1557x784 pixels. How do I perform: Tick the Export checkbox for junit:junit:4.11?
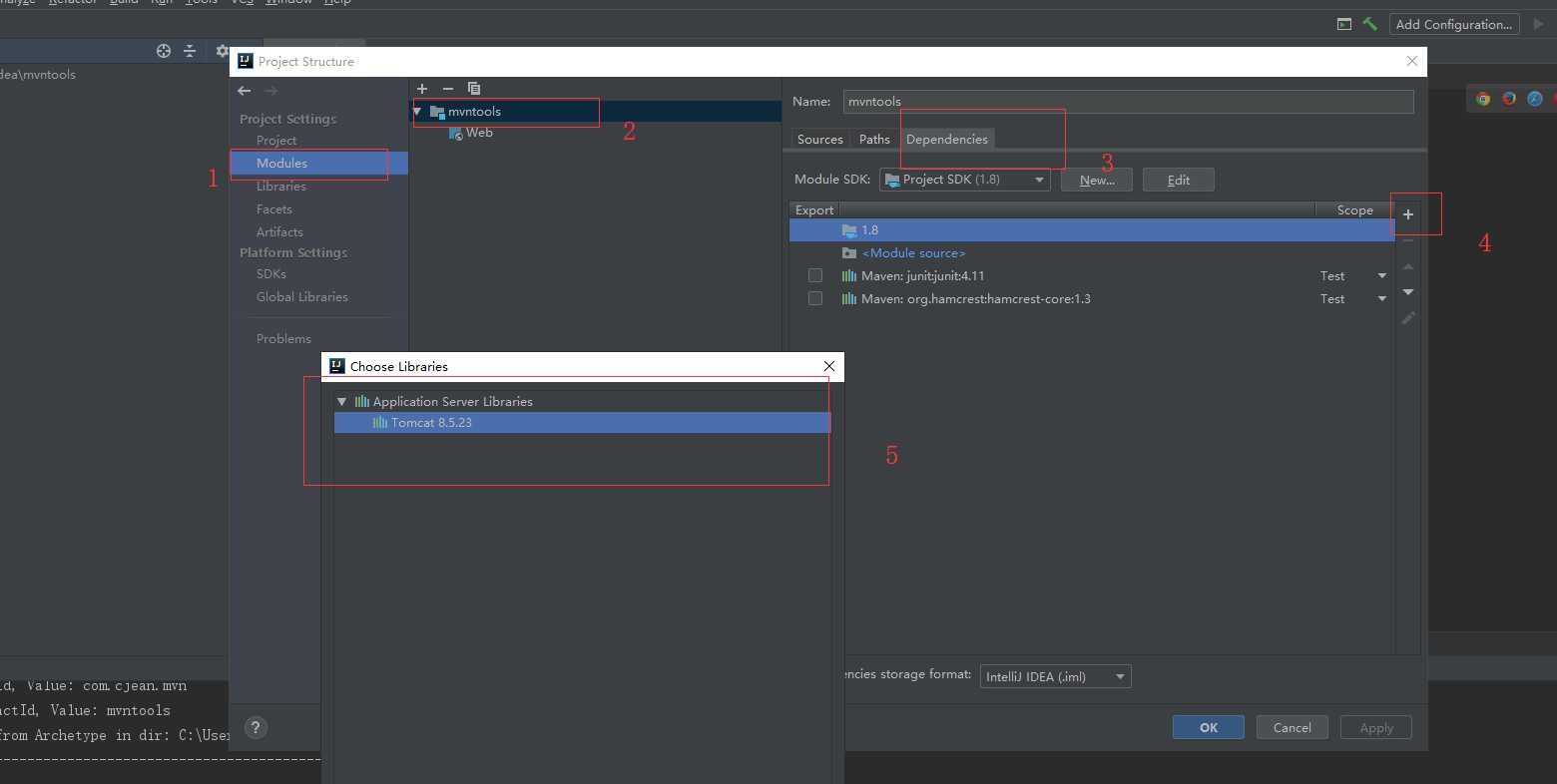[815, 275]
